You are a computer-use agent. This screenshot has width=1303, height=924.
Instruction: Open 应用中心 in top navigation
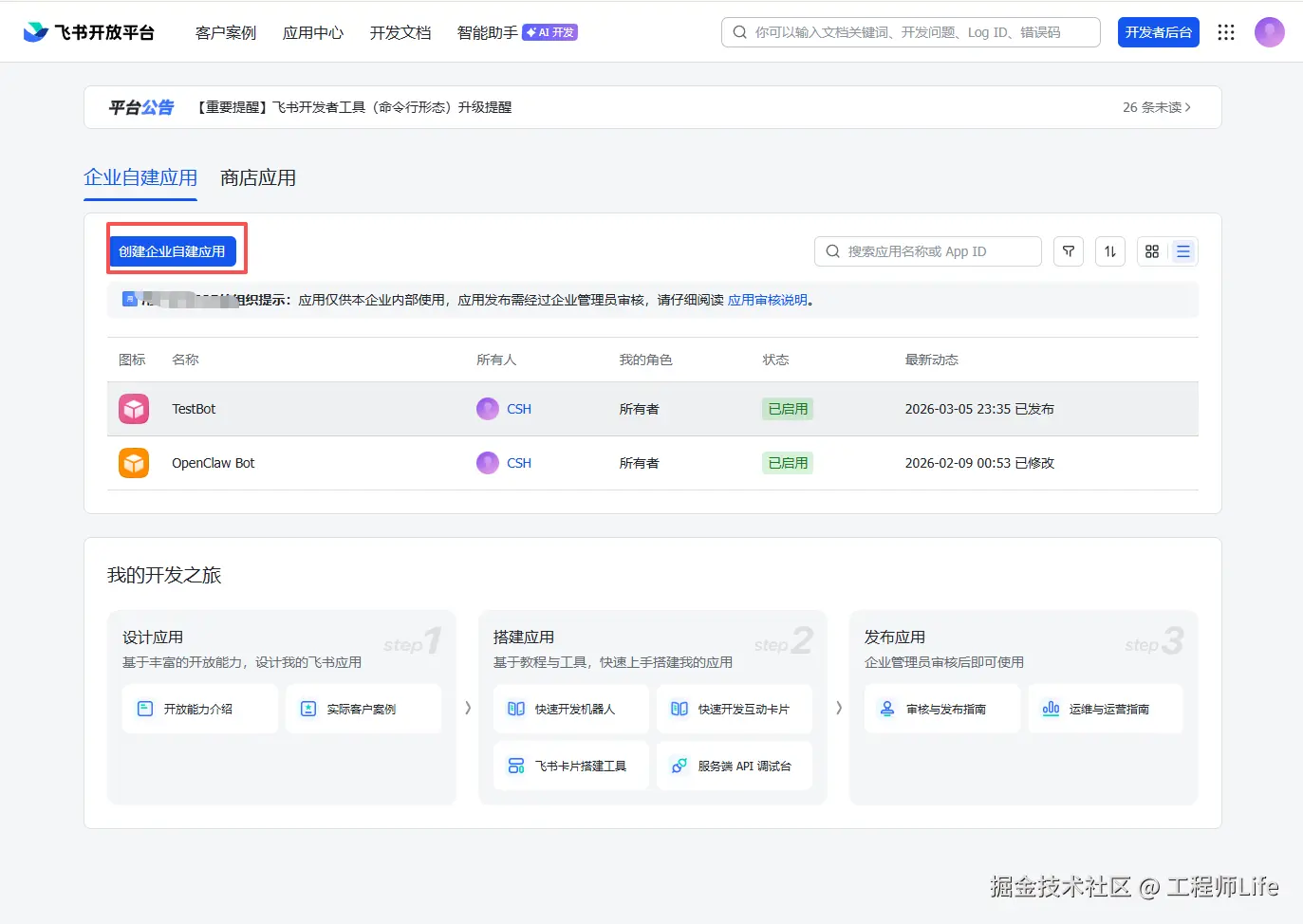[x=313, y=32]
